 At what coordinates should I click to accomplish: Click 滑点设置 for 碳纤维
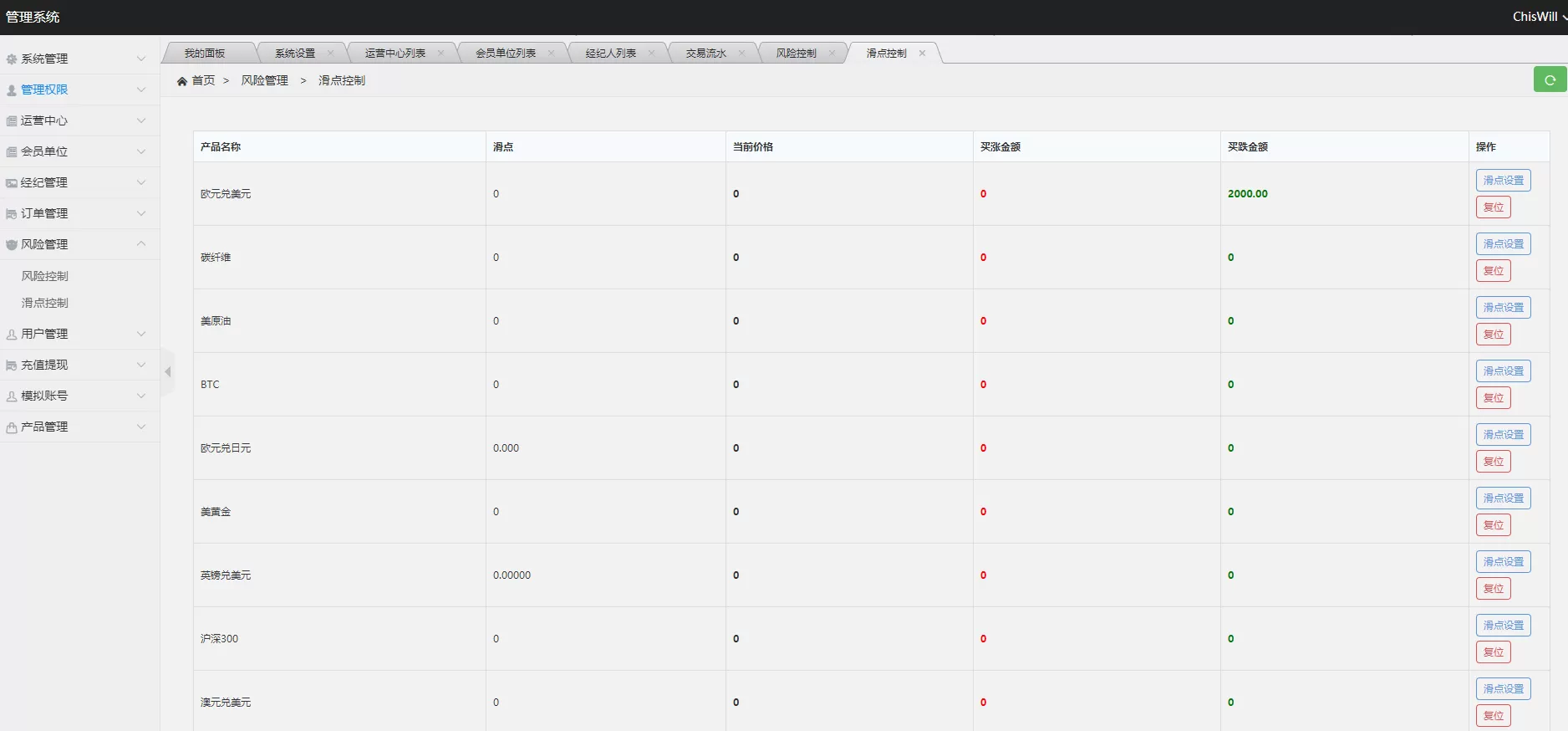[1503, 243]
